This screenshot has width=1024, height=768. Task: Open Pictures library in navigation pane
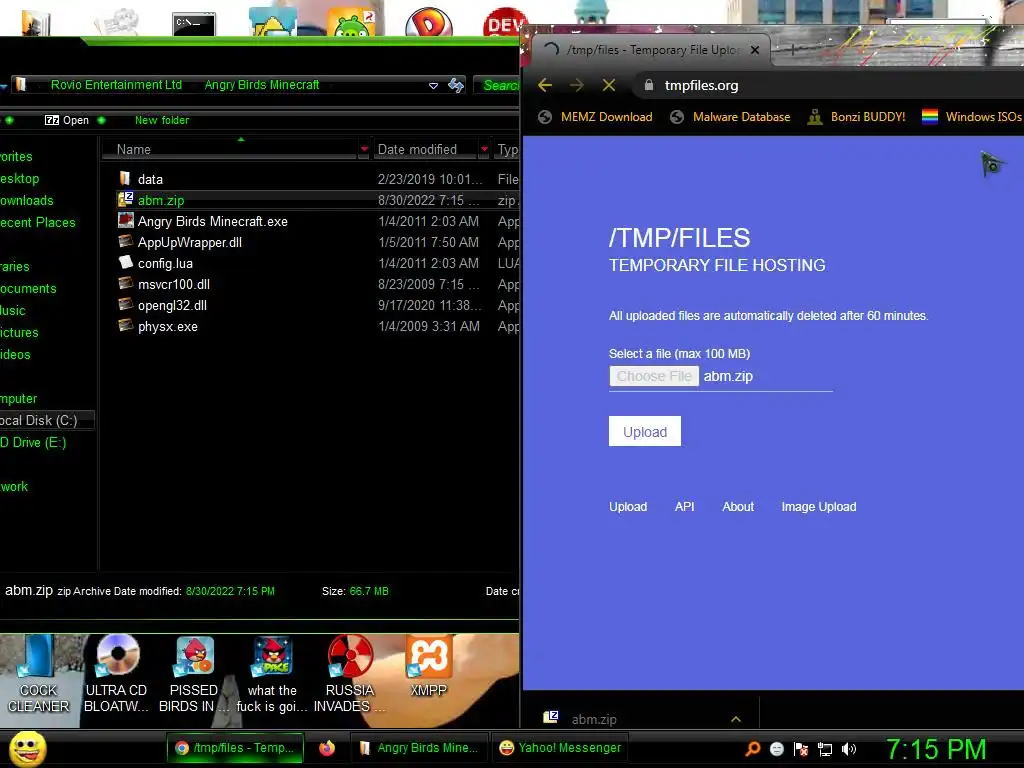(x=19, y=332)
